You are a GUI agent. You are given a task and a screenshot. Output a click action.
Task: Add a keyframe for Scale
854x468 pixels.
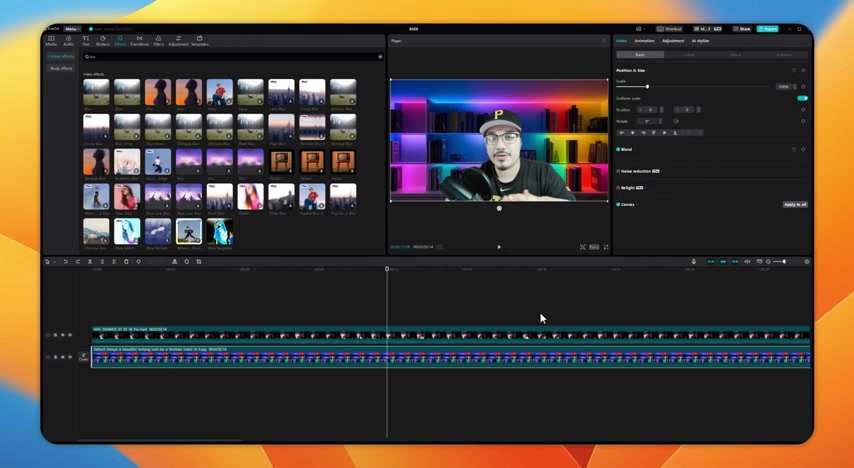[x=803, y=87]
